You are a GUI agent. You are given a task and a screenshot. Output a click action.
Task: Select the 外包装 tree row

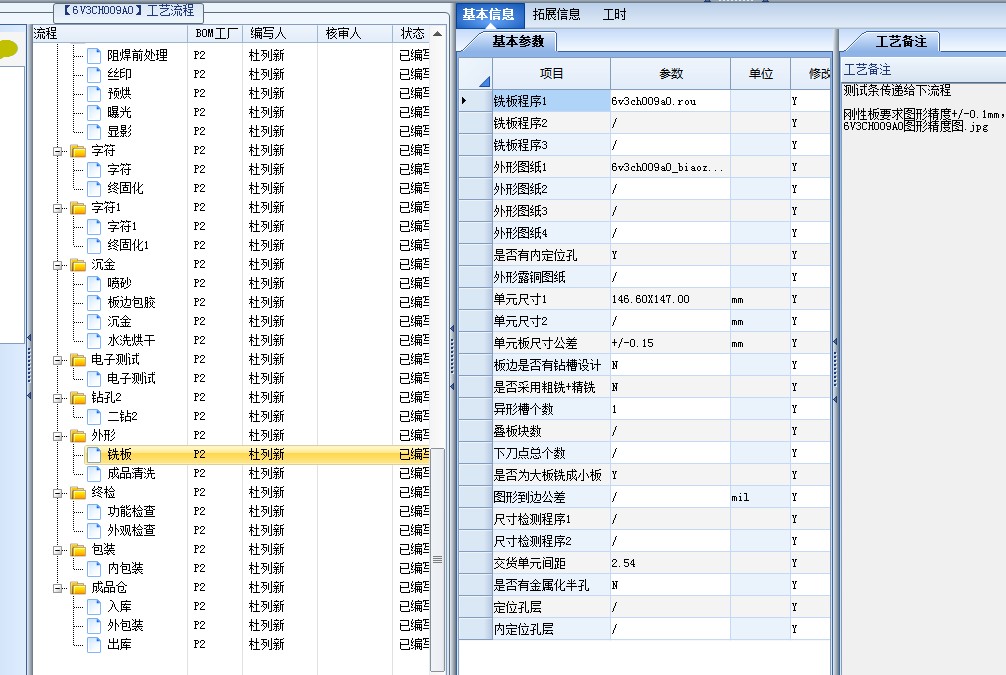pos(231,626)
